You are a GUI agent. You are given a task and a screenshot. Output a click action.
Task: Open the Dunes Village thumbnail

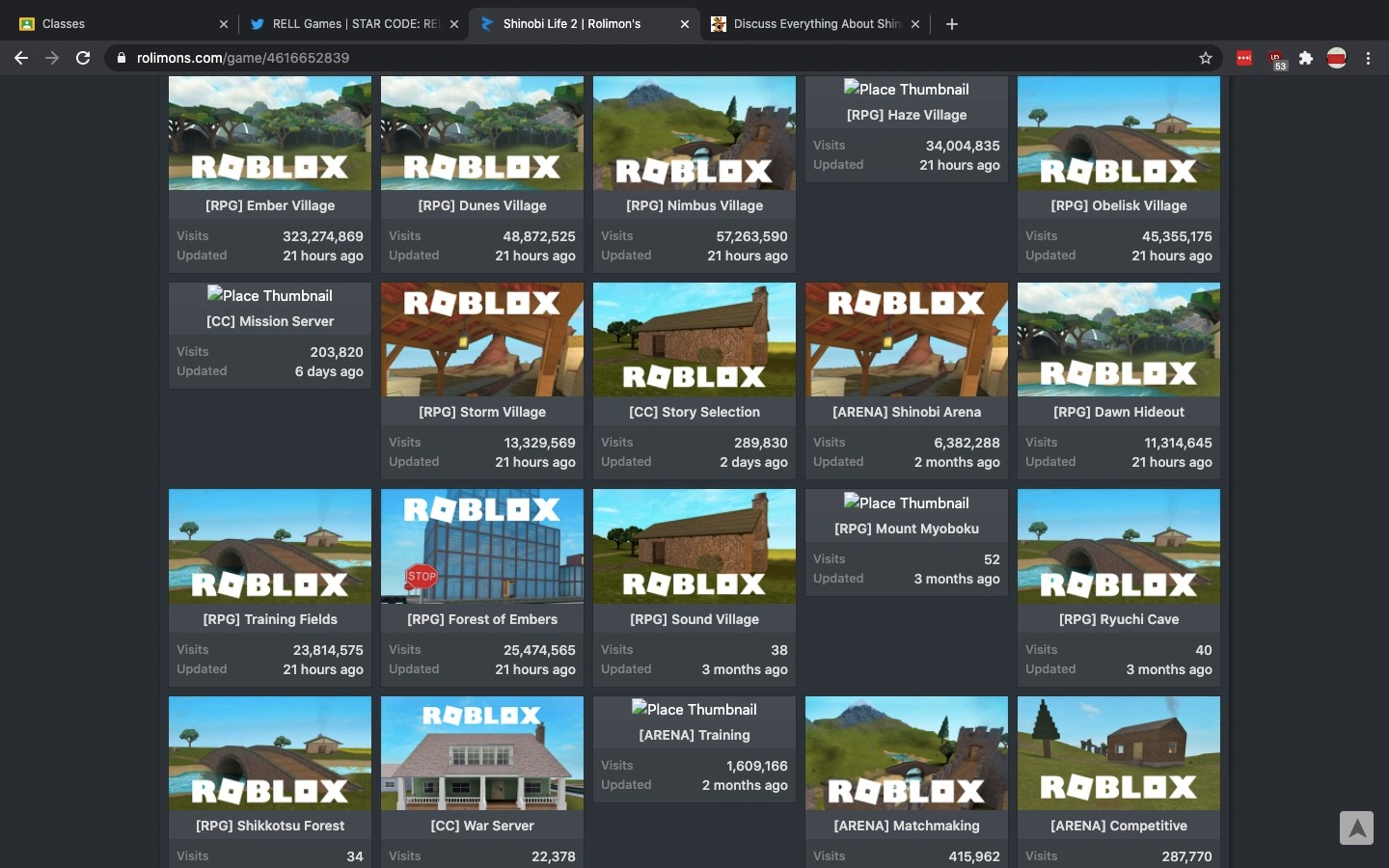pyautogui.click(x=482, y=133)
